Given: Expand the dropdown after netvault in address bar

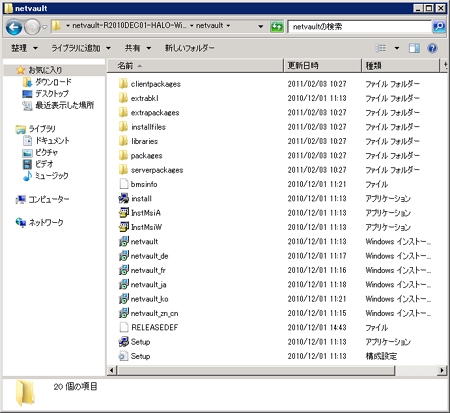Looking at the screenshot, I should 228,26.
